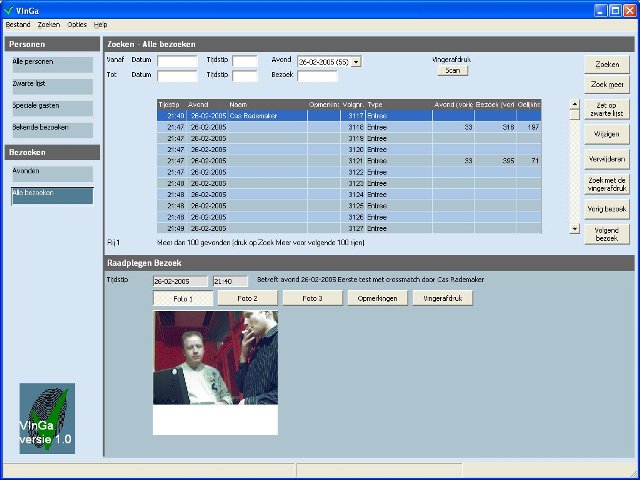Select the row with Volgnr 3127

(x=349, y=228)
